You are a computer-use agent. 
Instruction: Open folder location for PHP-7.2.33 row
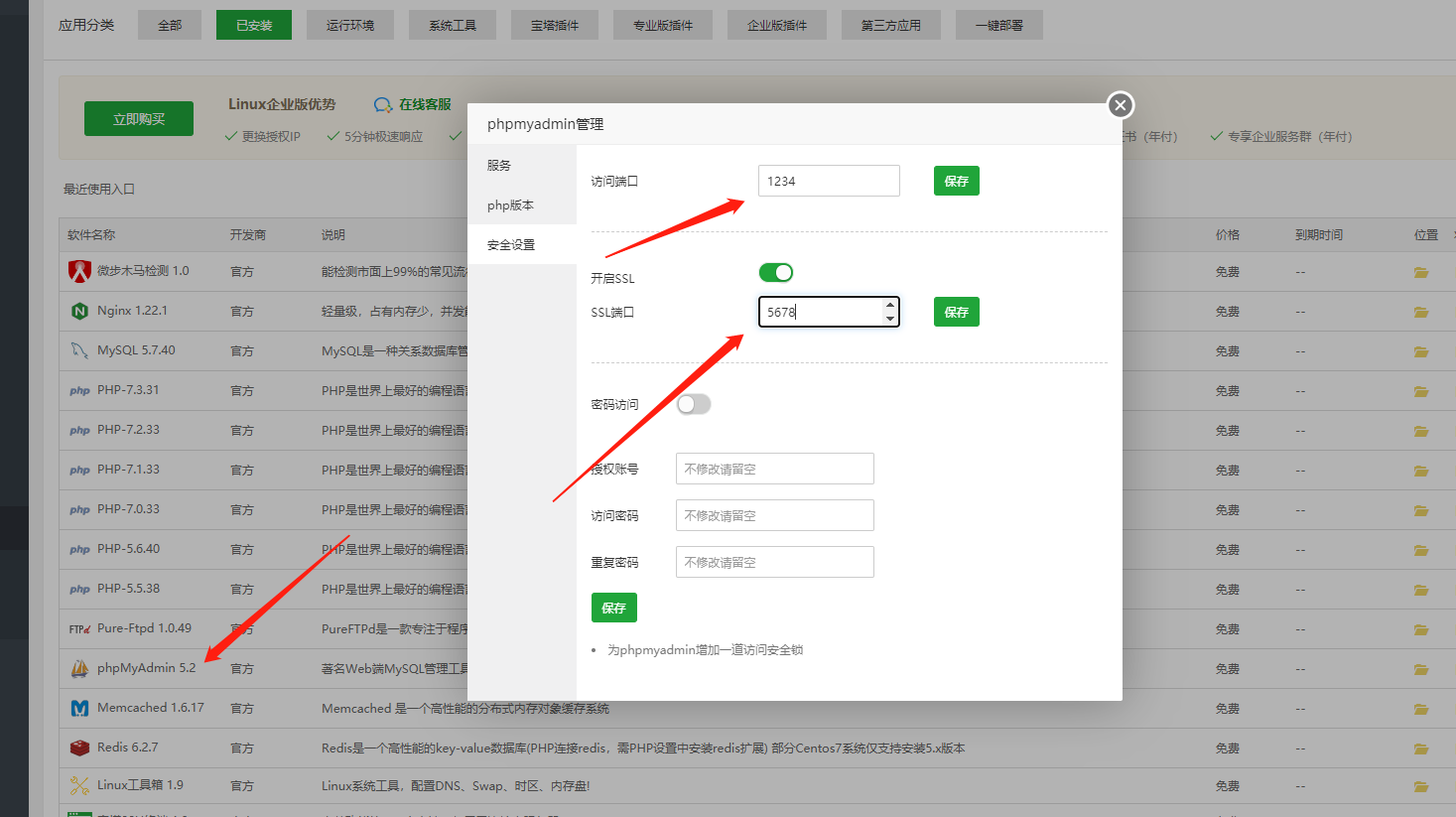coord(1421,431)
